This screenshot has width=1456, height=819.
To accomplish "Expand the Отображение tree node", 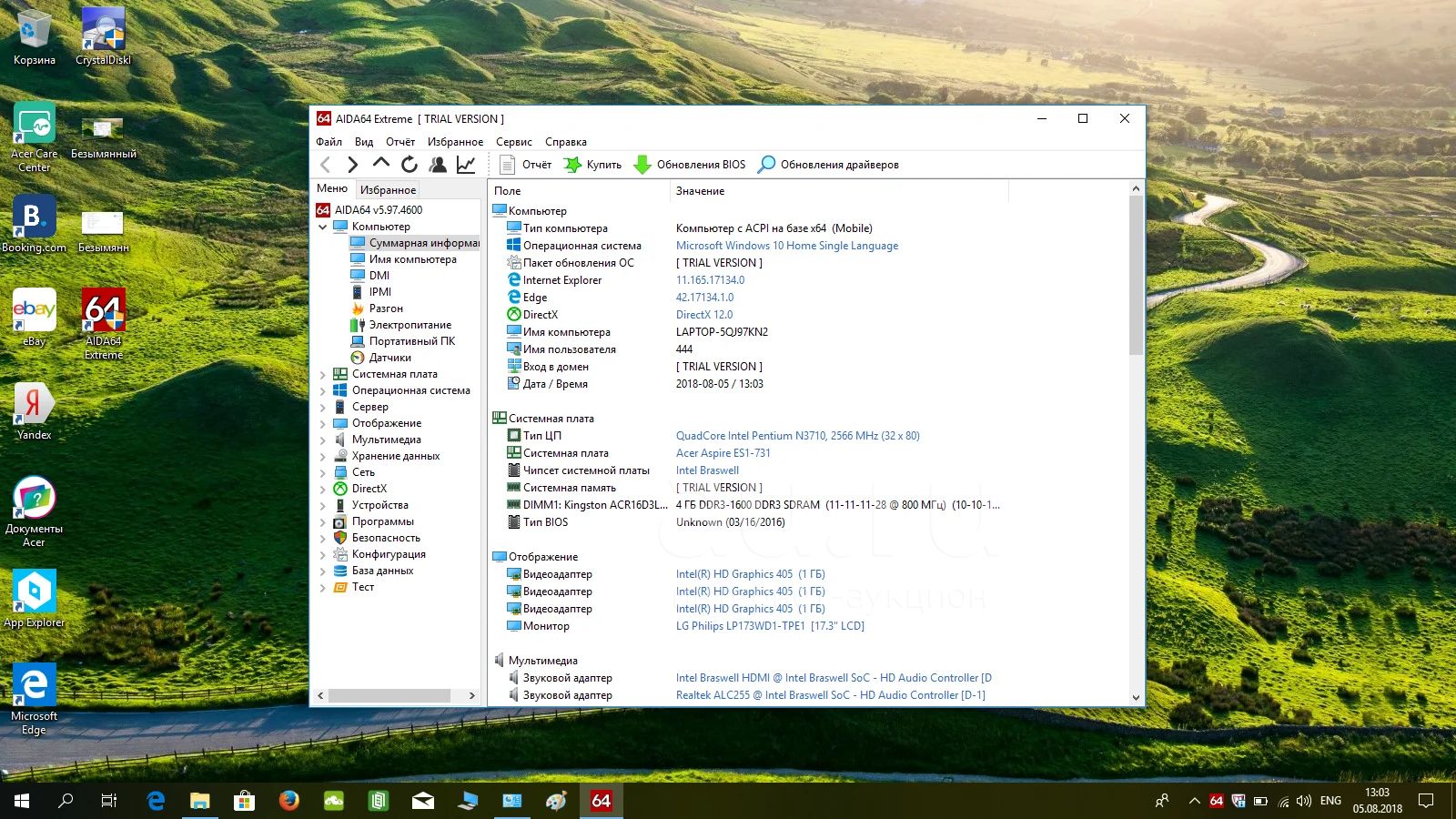I will (323, 423).
